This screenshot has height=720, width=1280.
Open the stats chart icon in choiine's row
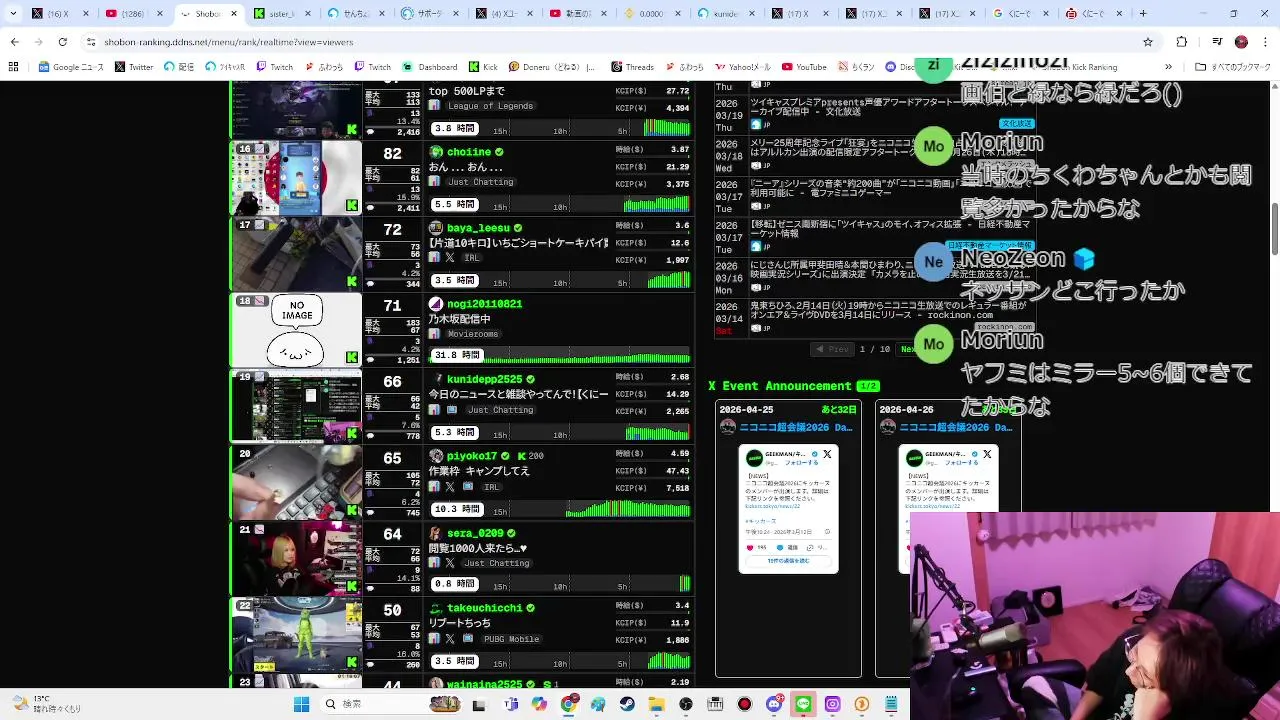coord(434,182)
